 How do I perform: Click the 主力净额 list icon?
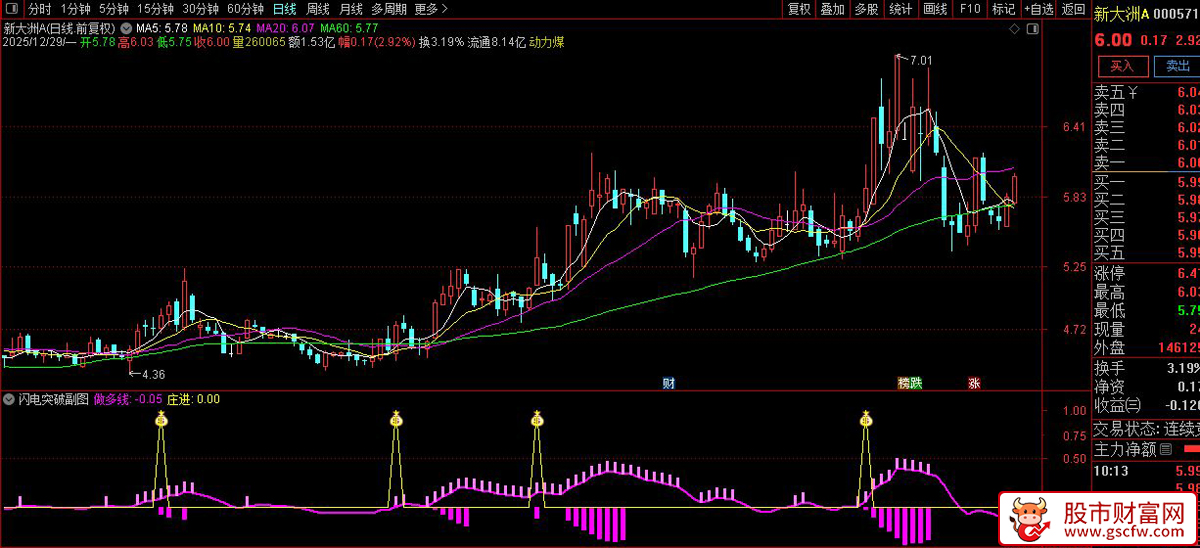point(1166,450)
